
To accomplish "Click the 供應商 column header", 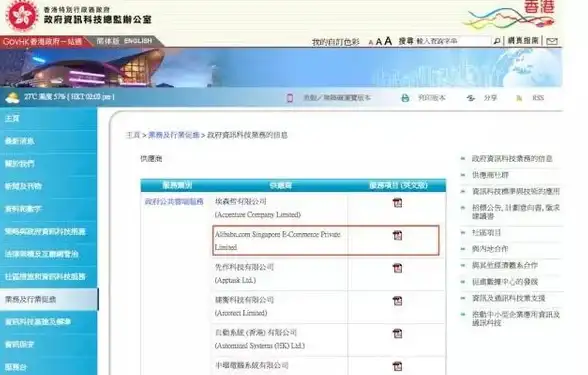I will (280, 186).
